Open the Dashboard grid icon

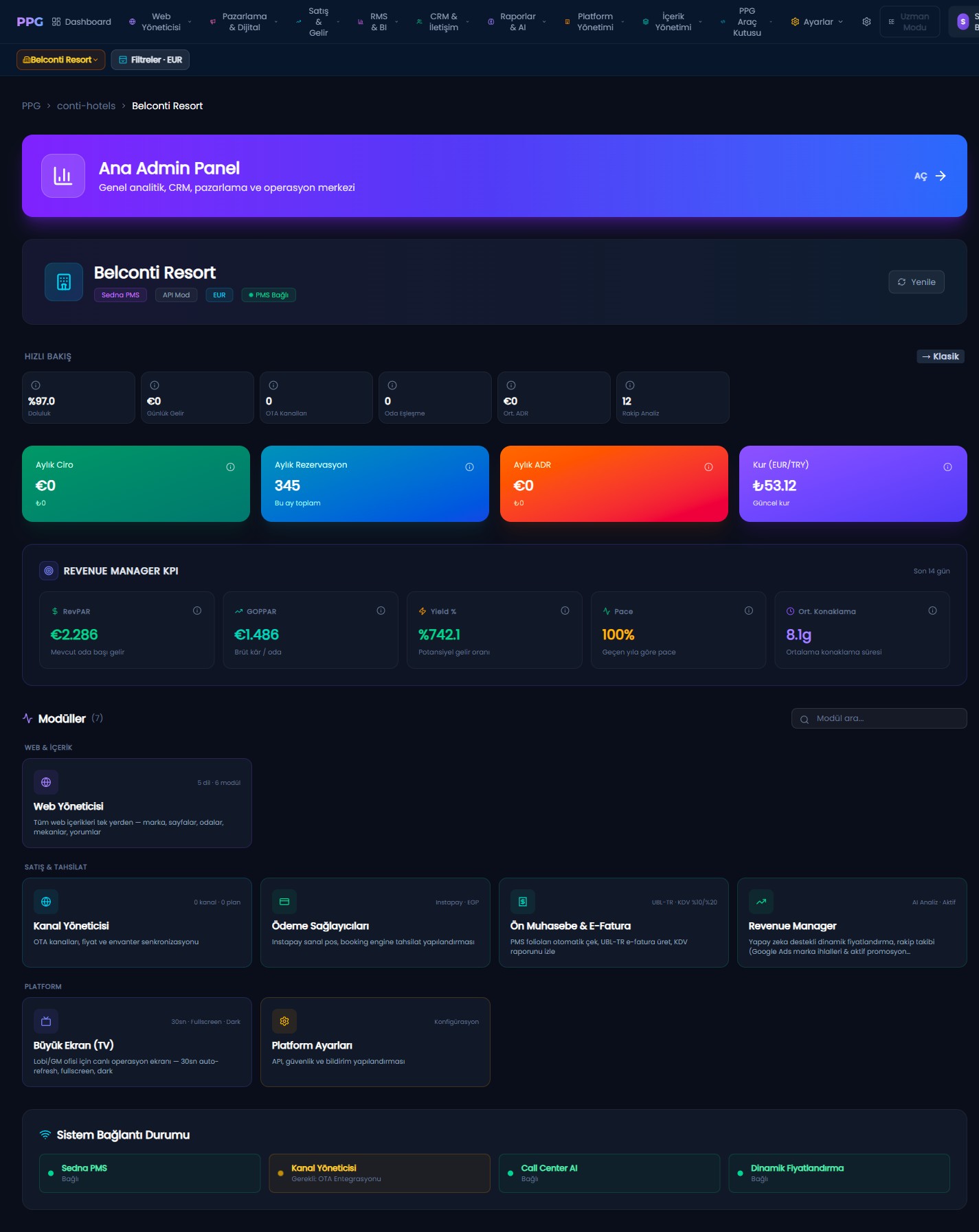click(56, 22)
